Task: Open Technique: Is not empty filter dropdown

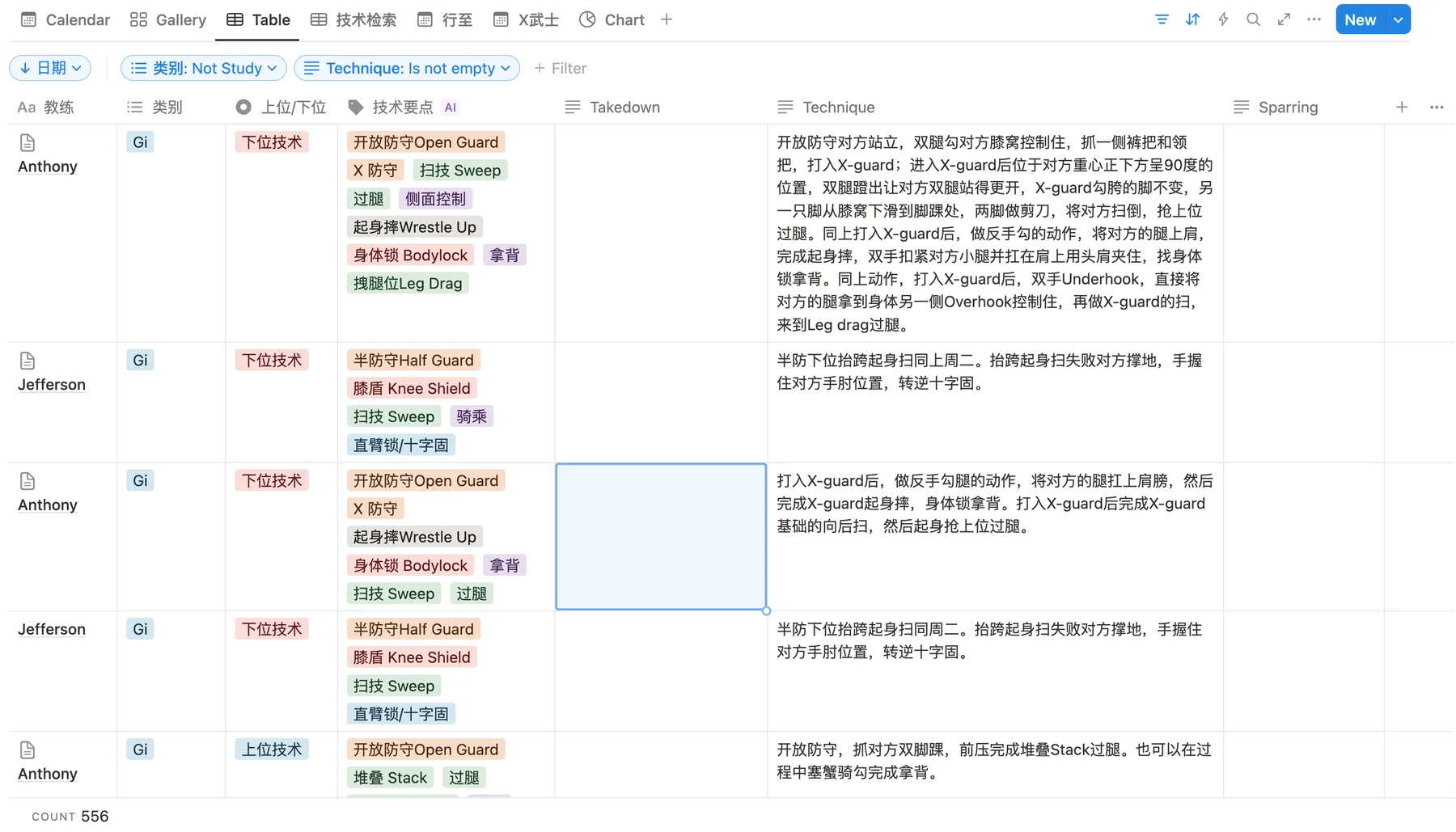Action: [407, 68]
